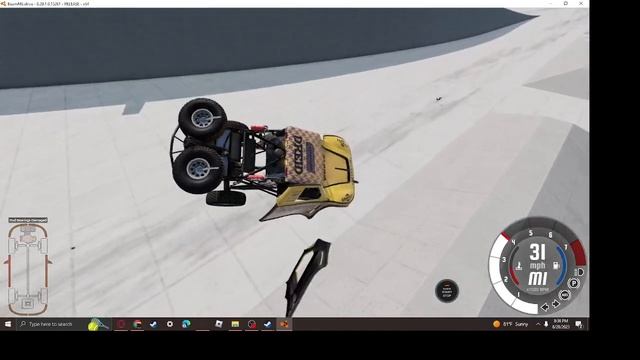The width and height of the screenshot is (640, 360).
Task: Click the blue fuel level arc
Action: pyautogui.click(x=562, y=266)
